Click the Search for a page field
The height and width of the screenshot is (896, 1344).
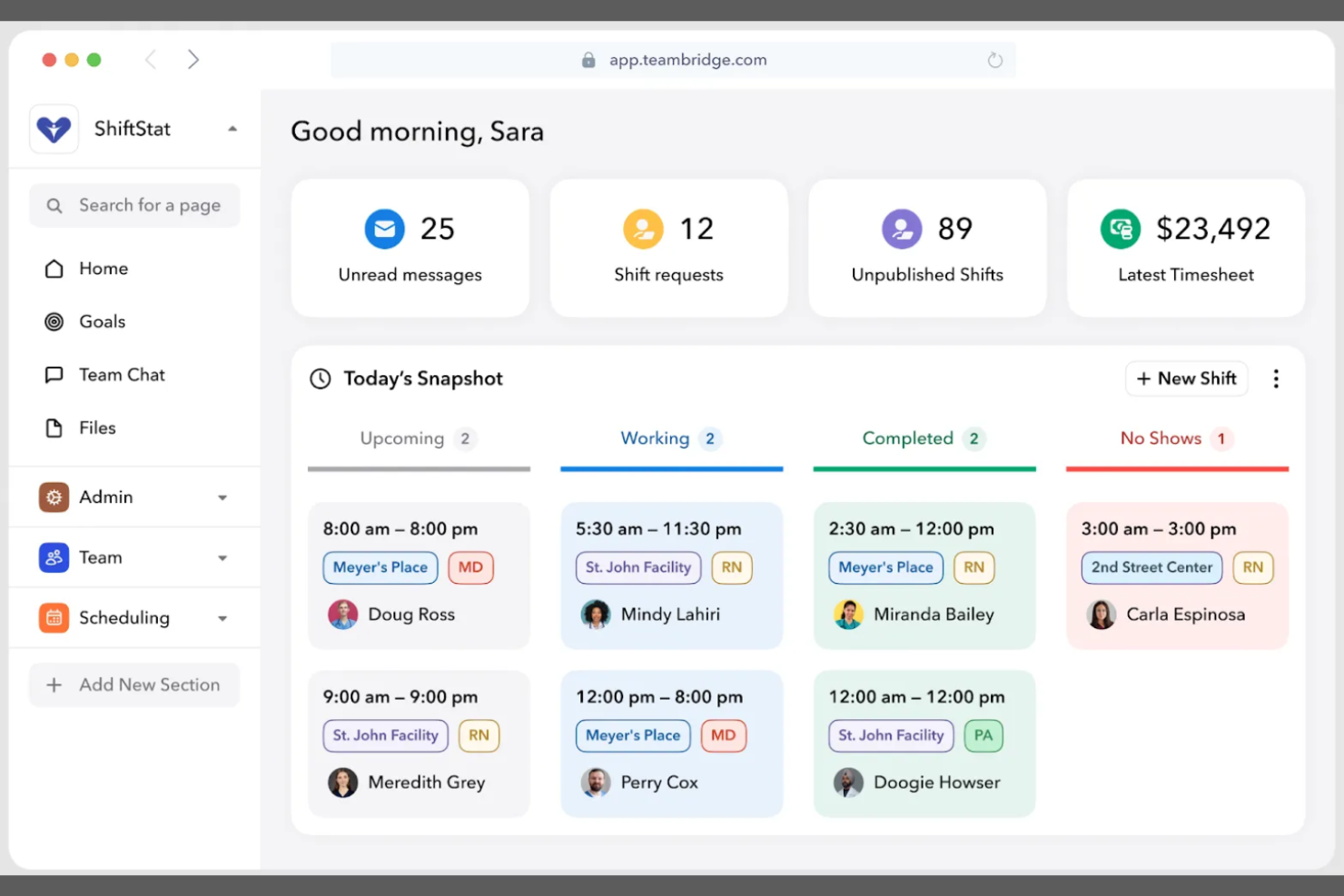point(134,205)
